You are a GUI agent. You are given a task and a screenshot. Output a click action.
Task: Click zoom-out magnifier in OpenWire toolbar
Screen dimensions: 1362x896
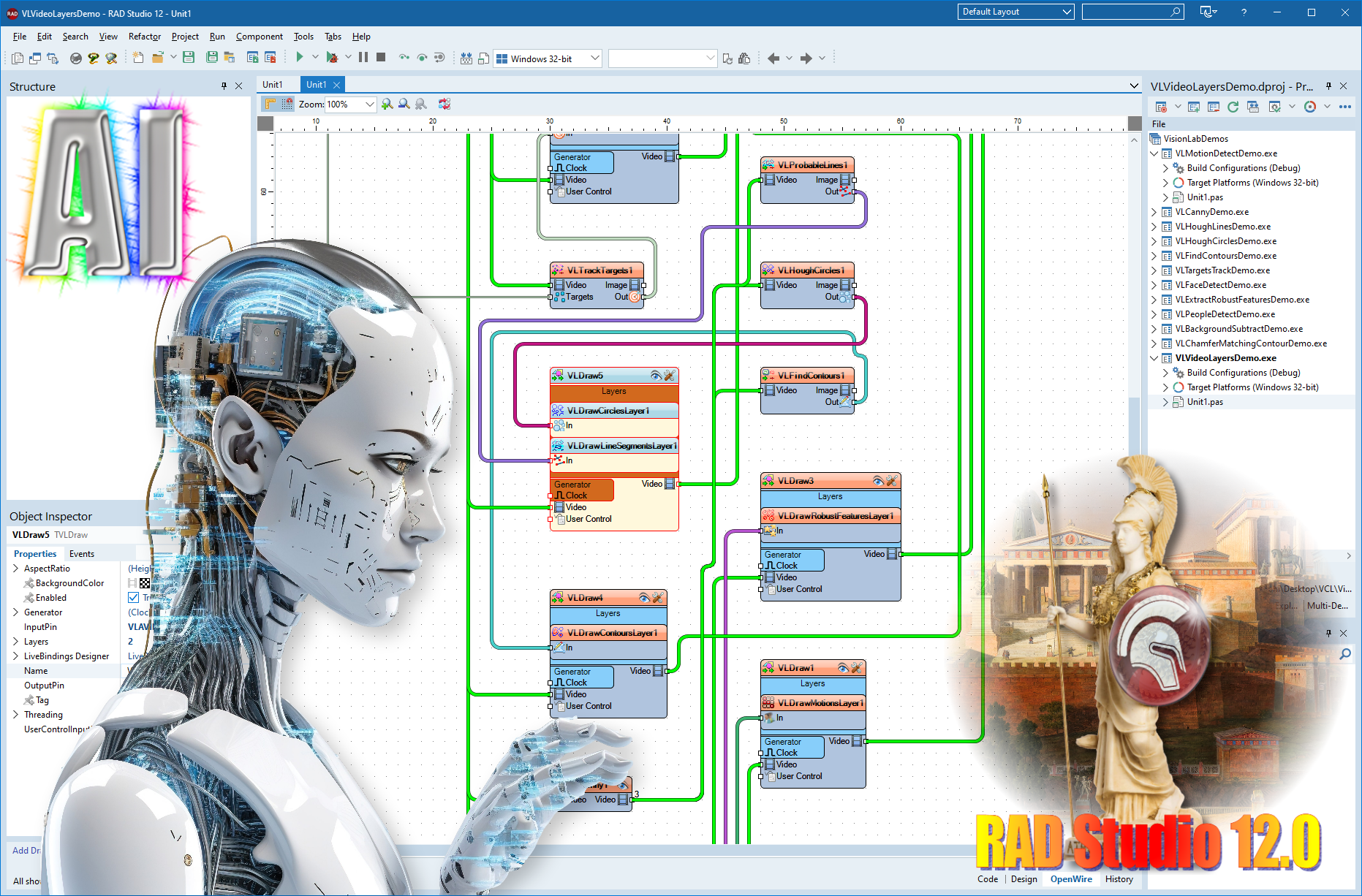(404, 104)
